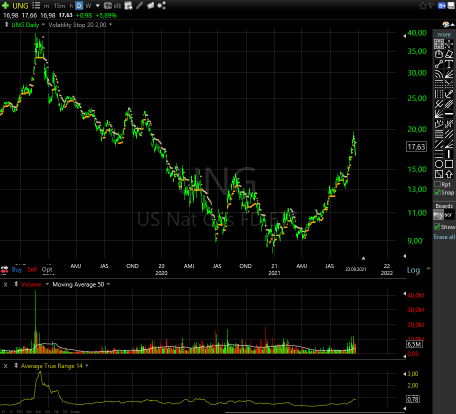Select the vertical line tool
Image resolution: width=456 pixels, height=414 pixels.
[x=449, y=154]
